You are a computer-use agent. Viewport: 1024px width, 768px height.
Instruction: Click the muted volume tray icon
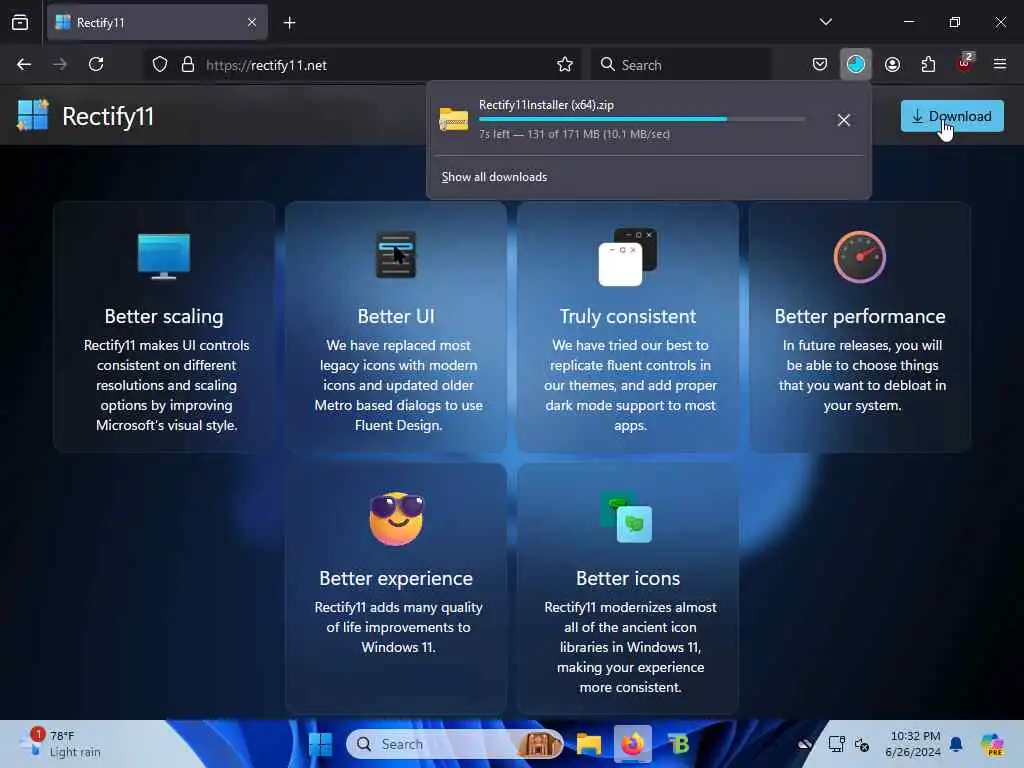tap(861, 744)
